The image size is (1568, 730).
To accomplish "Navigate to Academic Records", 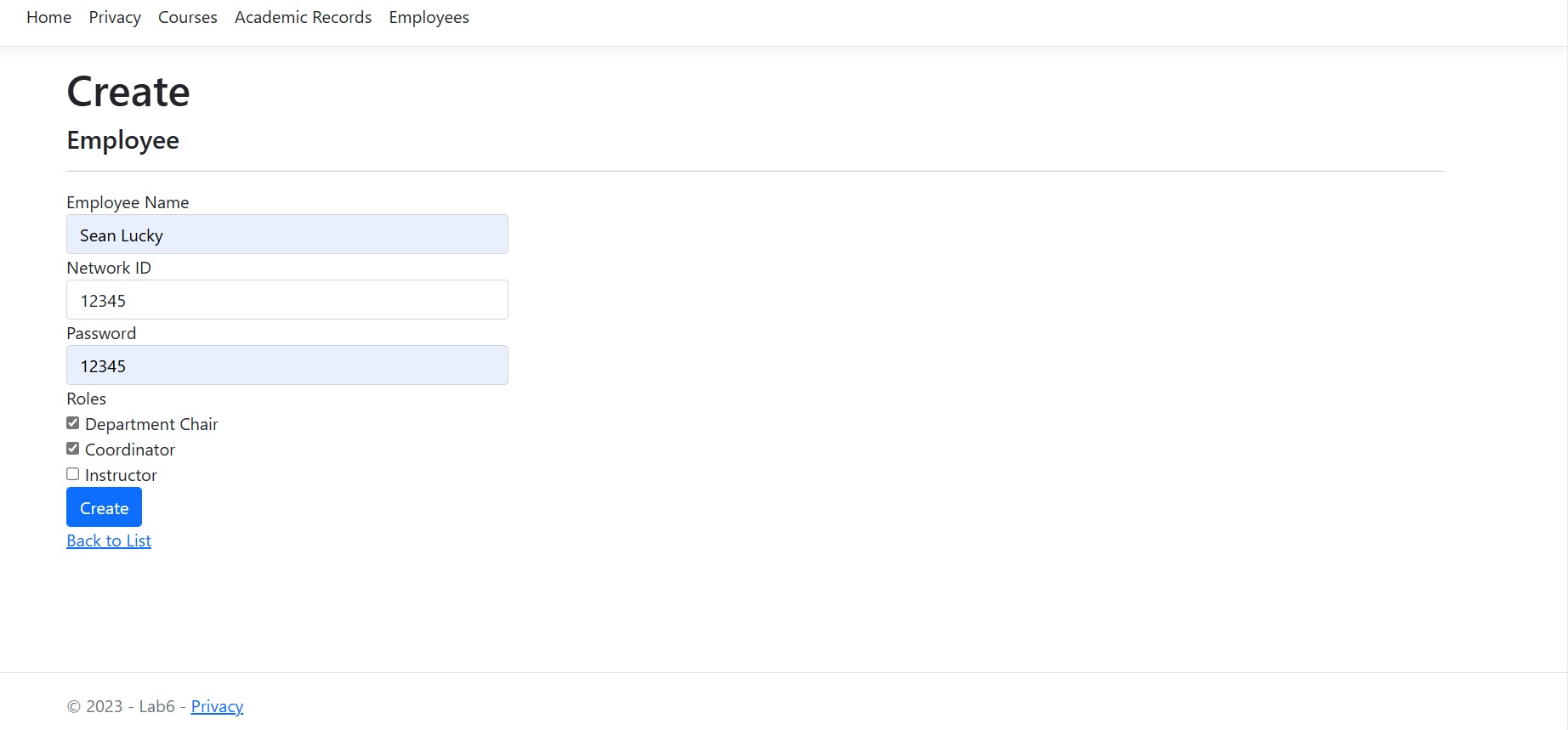I will pos(303,17).
